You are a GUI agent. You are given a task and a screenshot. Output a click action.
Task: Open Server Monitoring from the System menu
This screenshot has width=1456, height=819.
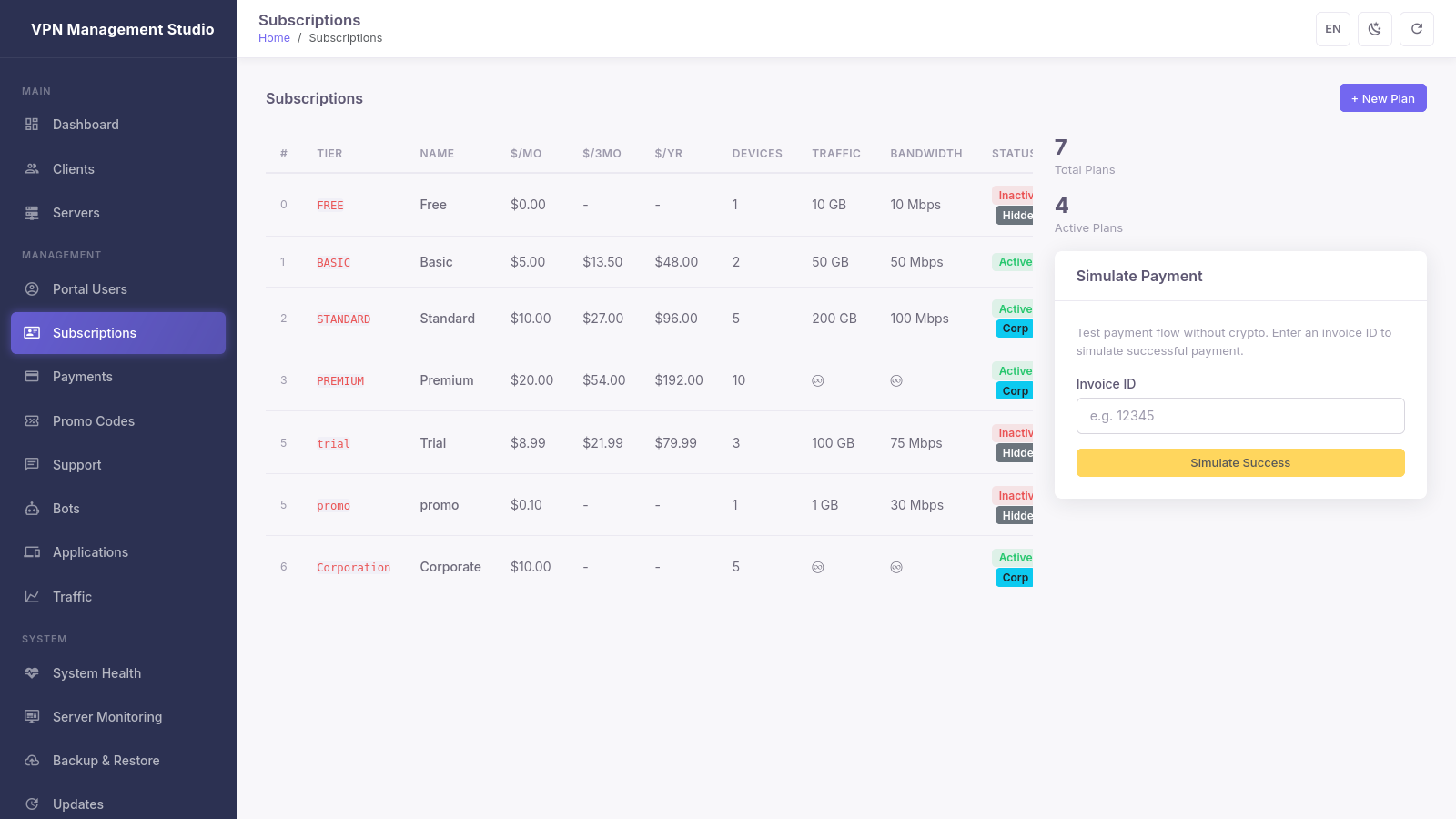(106, 716)
